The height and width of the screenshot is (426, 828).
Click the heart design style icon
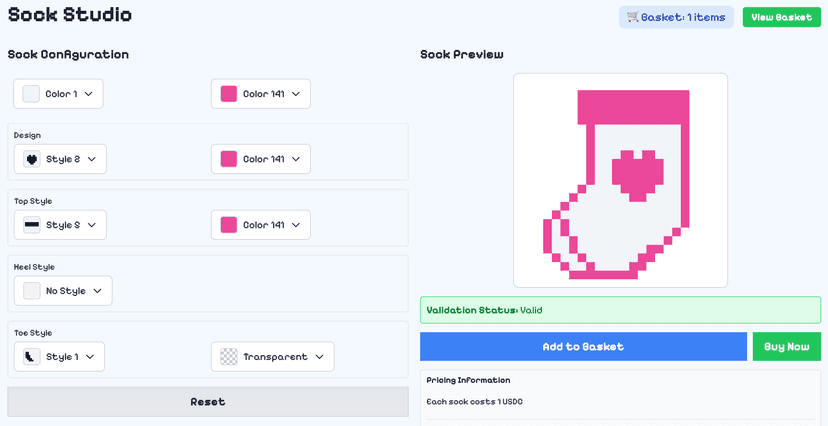coord(32,159)
